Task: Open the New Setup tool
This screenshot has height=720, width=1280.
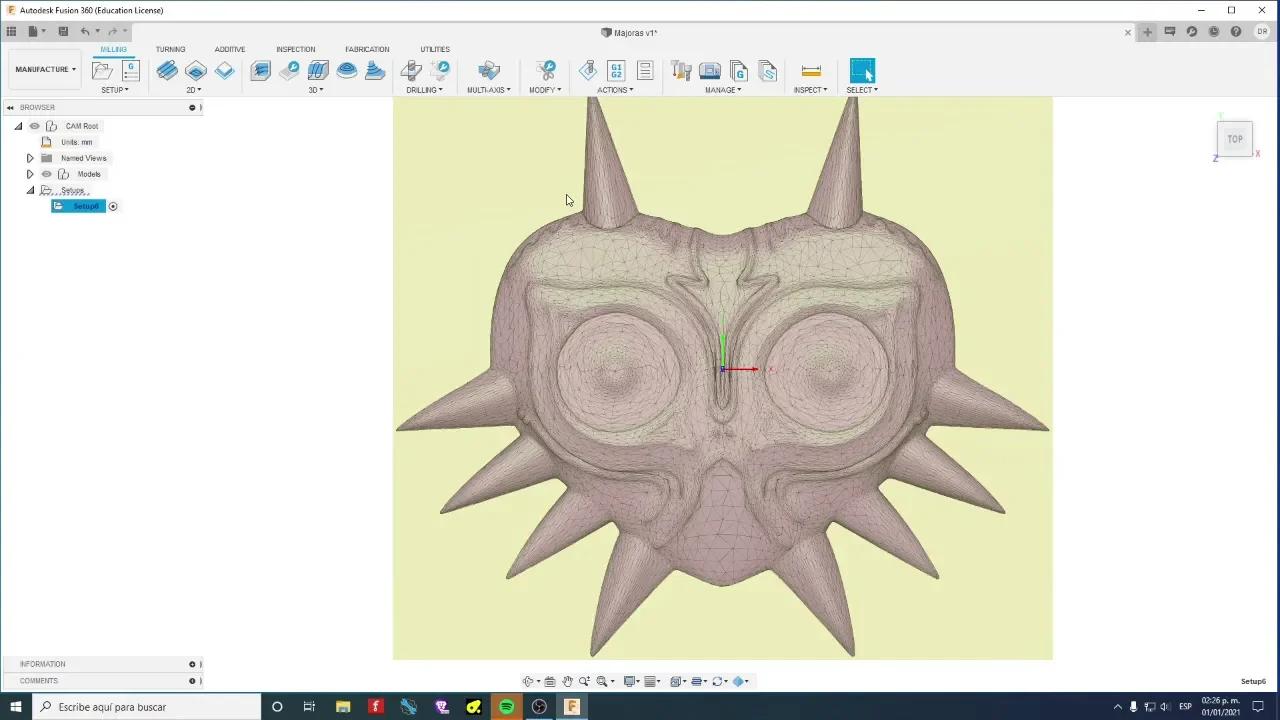Action: point(102,70)
